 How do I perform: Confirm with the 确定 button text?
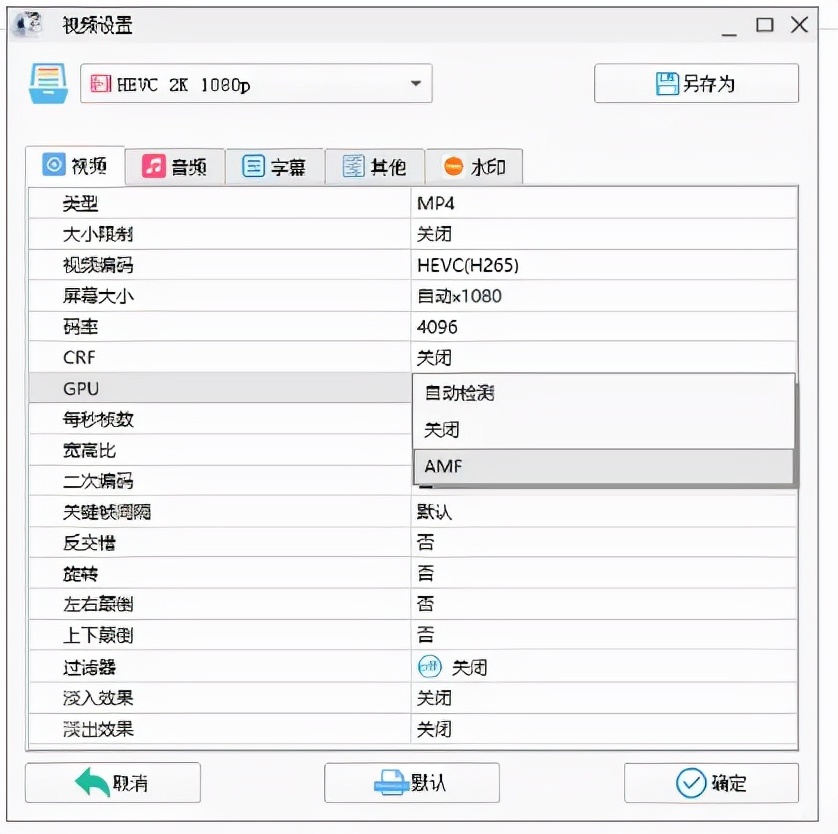point(728,783)
